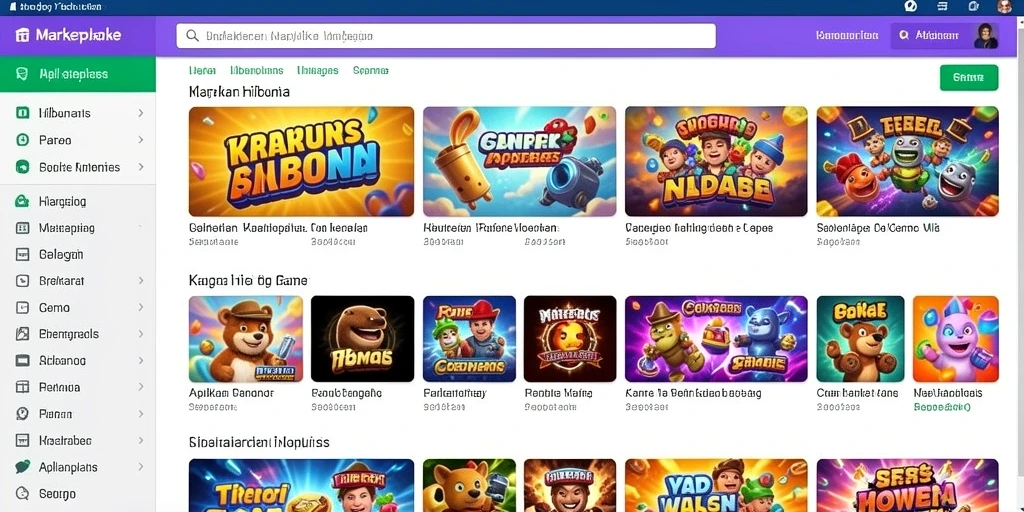
Task: Expand the Hibonatis sidebar chevron
Action: coord(141,113)
